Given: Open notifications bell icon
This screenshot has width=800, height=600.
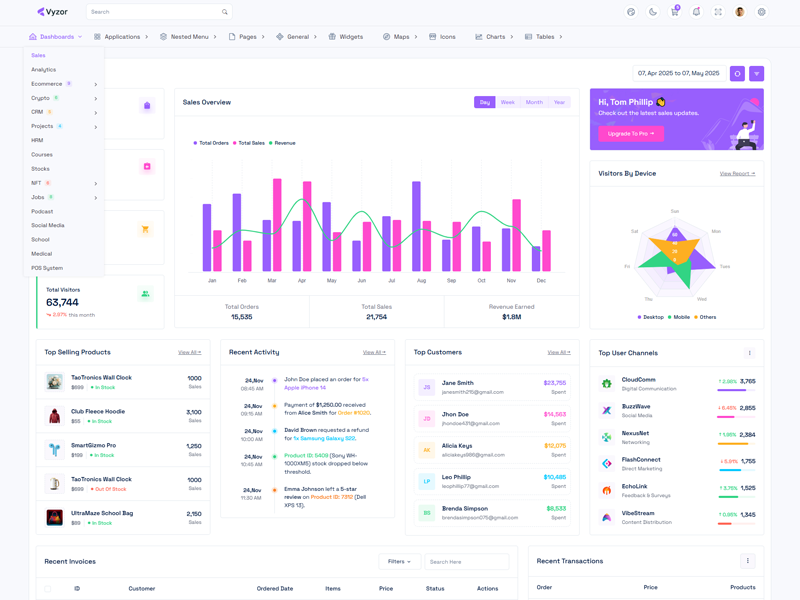Looking at the screenshot, I should [x=696, y=12].
